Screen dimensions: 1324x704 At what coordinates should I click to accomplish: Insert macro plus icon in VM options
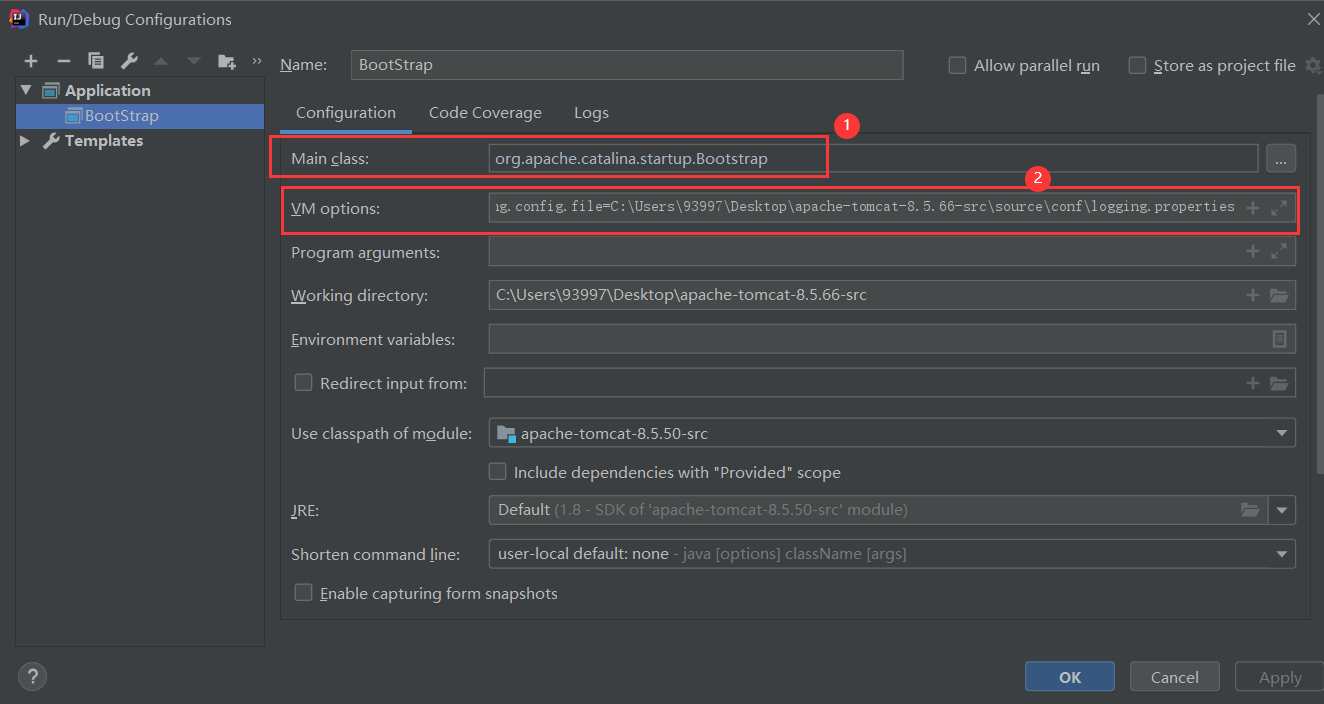pos(1253,208)
